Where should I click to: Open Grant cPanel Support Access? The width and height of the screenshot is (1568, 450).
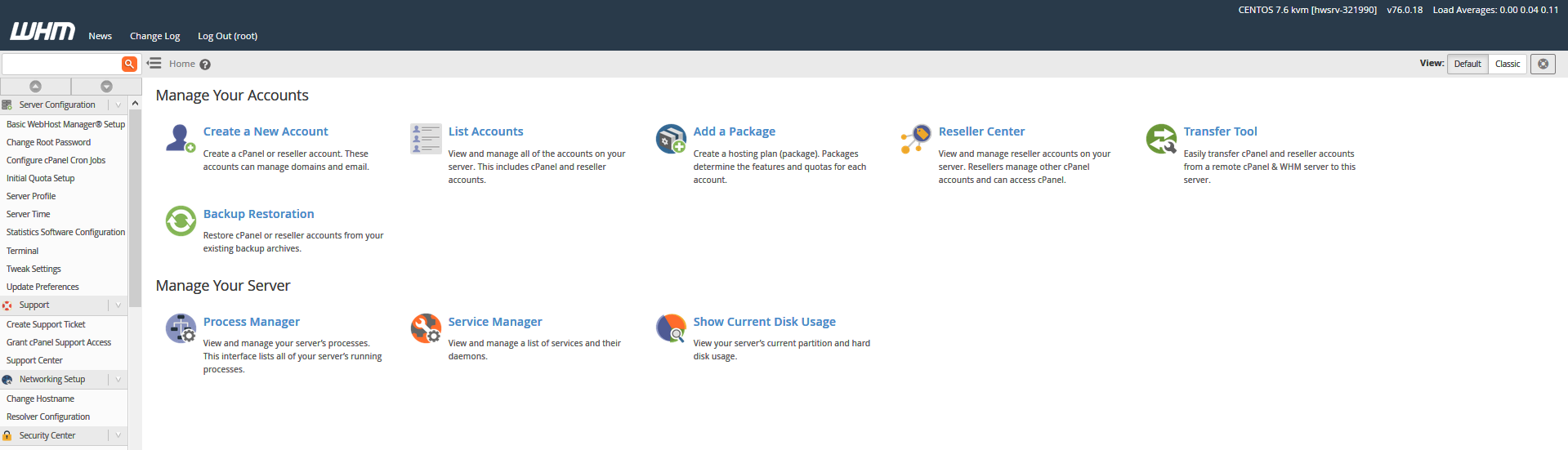[59, 342]
